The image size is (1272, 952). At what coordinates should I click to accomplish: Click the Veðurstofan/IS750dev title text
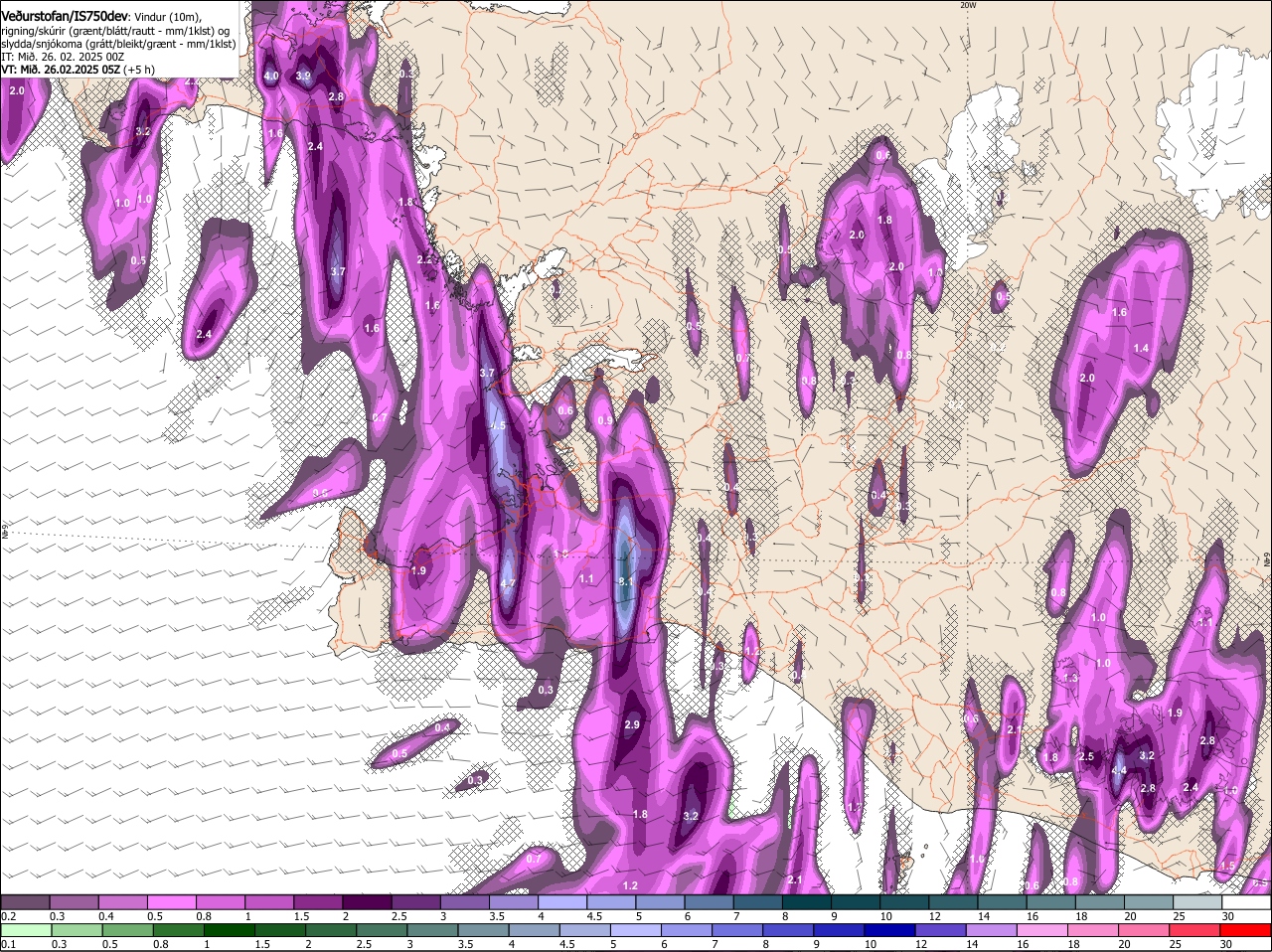[x=65, y=16]
